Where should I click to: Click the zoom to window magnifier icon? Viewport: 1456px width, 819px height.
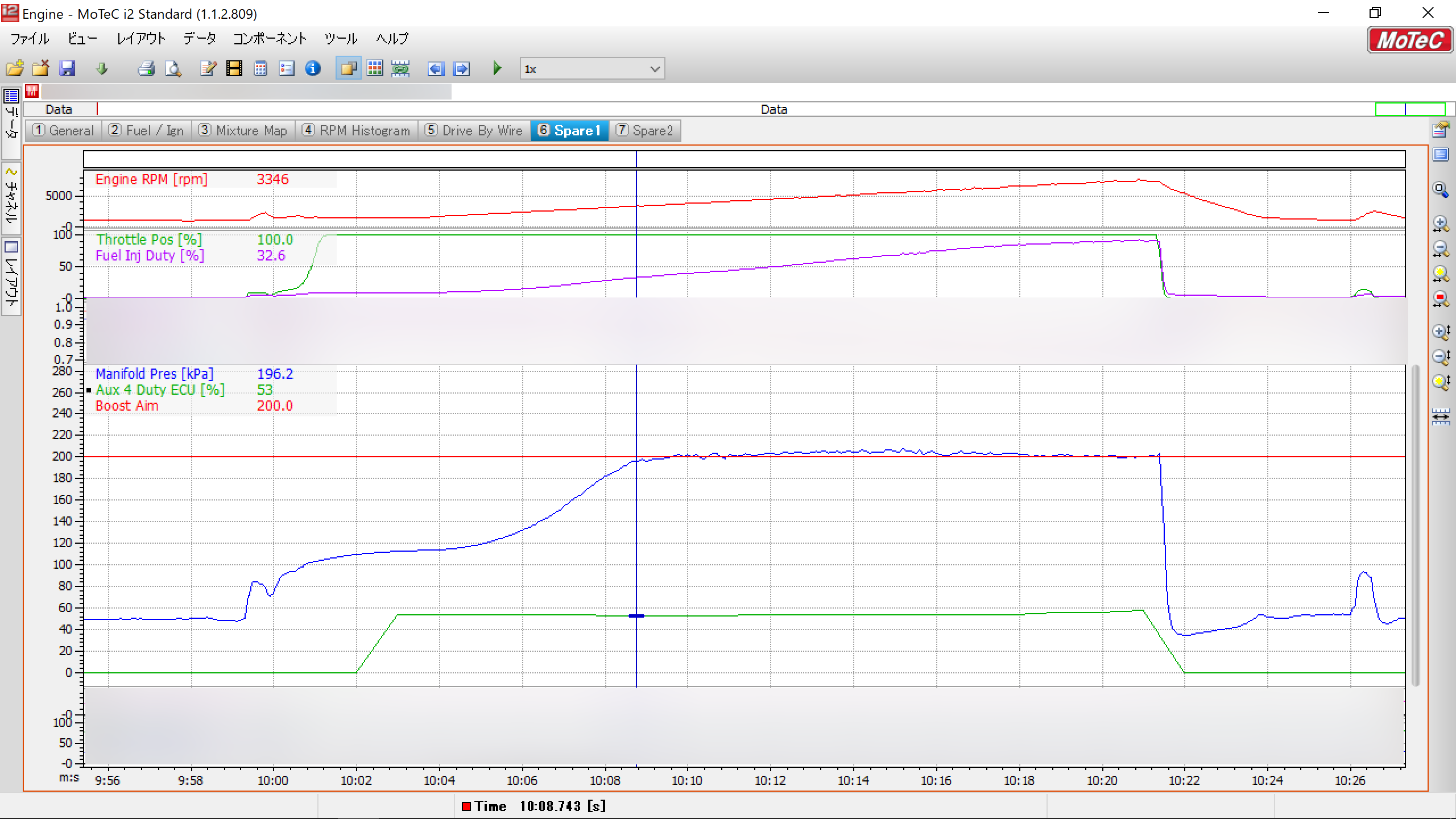click(x=1440, y=189)
